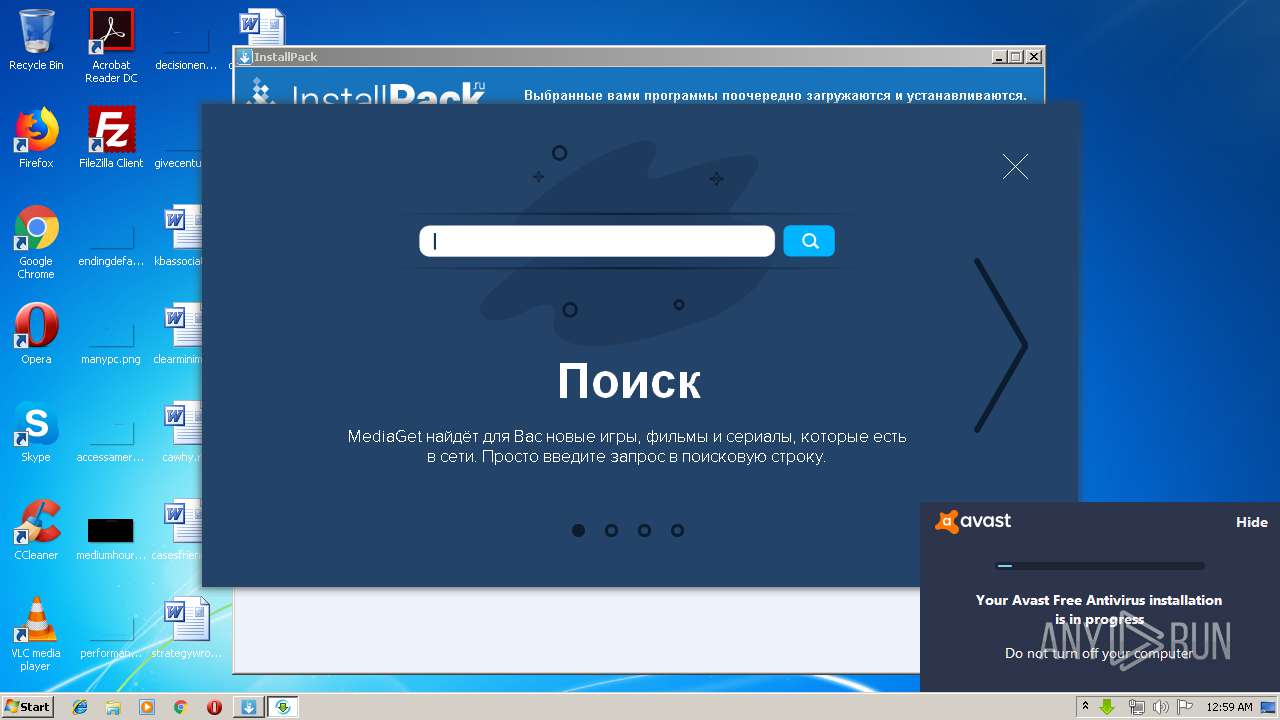
Task: Show hidden system tray icons
Action: [x=1085, y=706]
